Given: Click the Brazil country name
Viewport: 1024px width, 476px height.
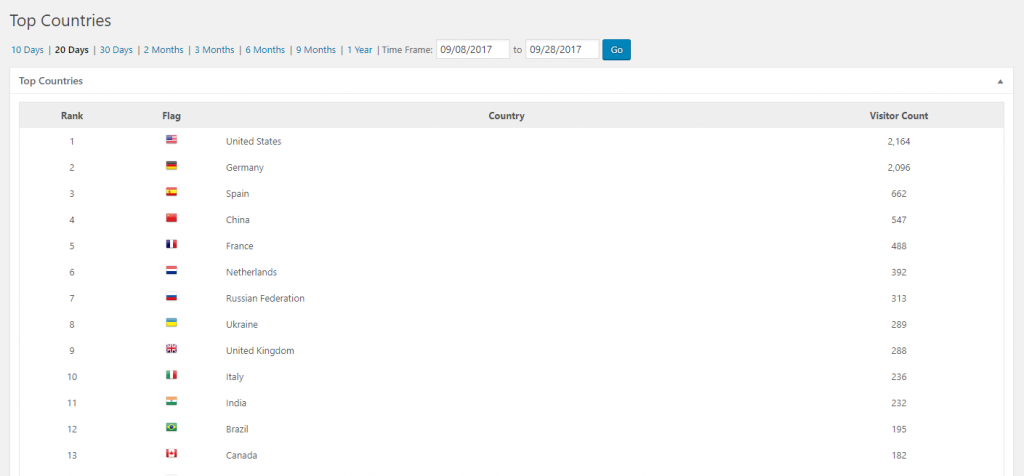Looking at the screenshot, I should coord(237,429).
